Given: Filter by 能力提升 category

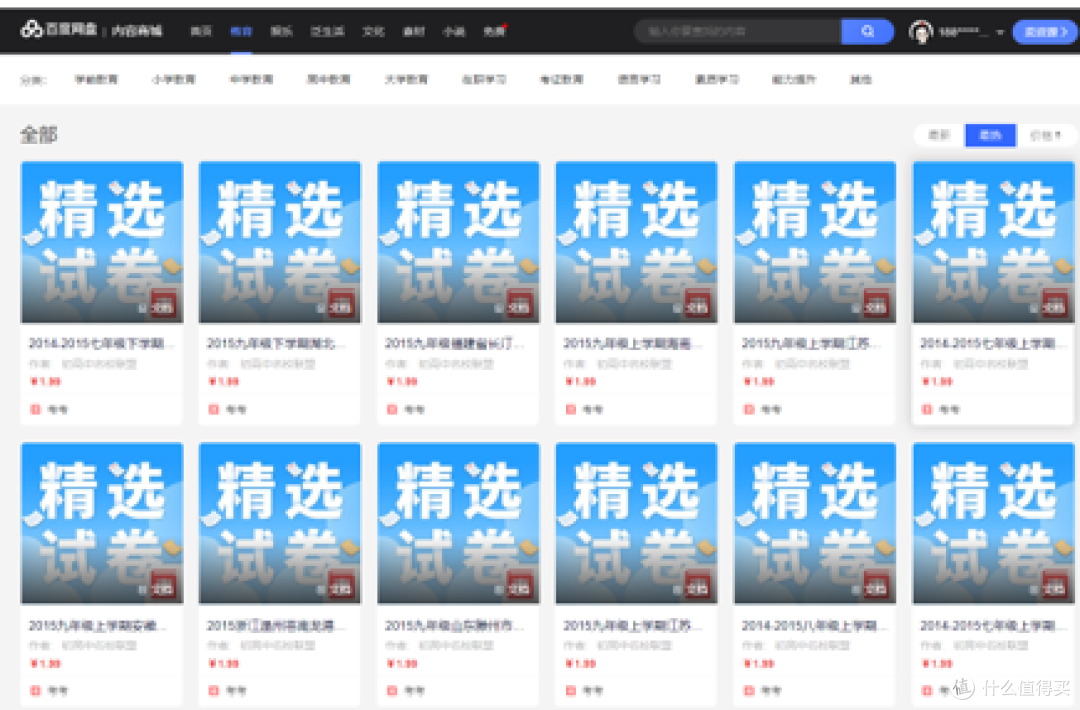Looking at the screenshot, I should click(794, 80).
